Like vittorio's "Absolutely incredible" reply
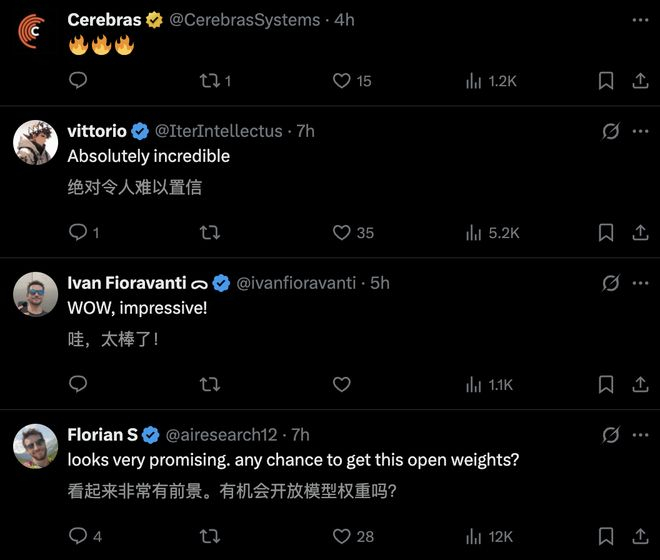The image size is (660, 560). pyautogui.click(x=341, y=233)
